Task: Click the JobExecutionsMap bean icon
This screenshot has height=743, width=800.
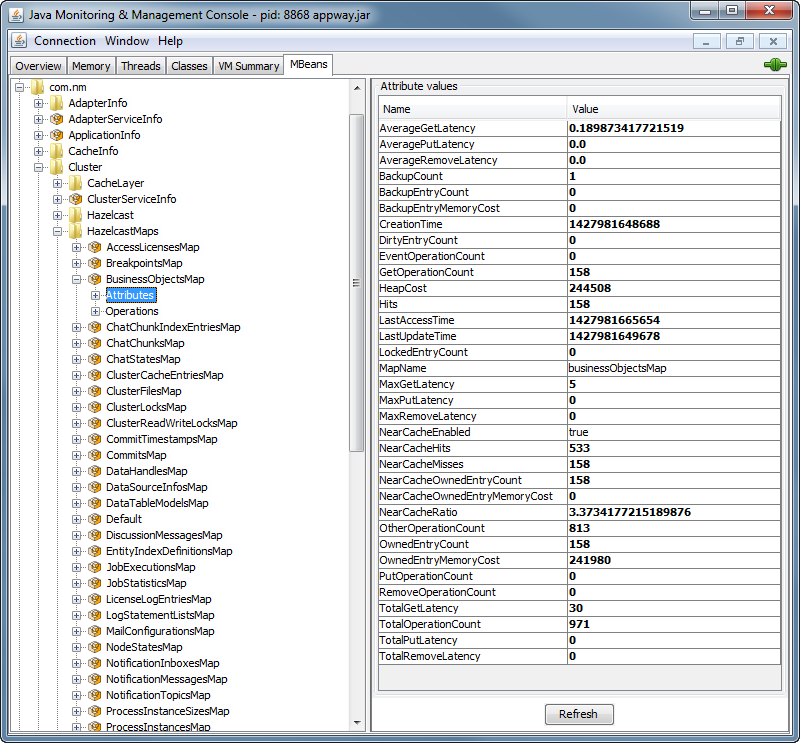Action: coord(94,567)
